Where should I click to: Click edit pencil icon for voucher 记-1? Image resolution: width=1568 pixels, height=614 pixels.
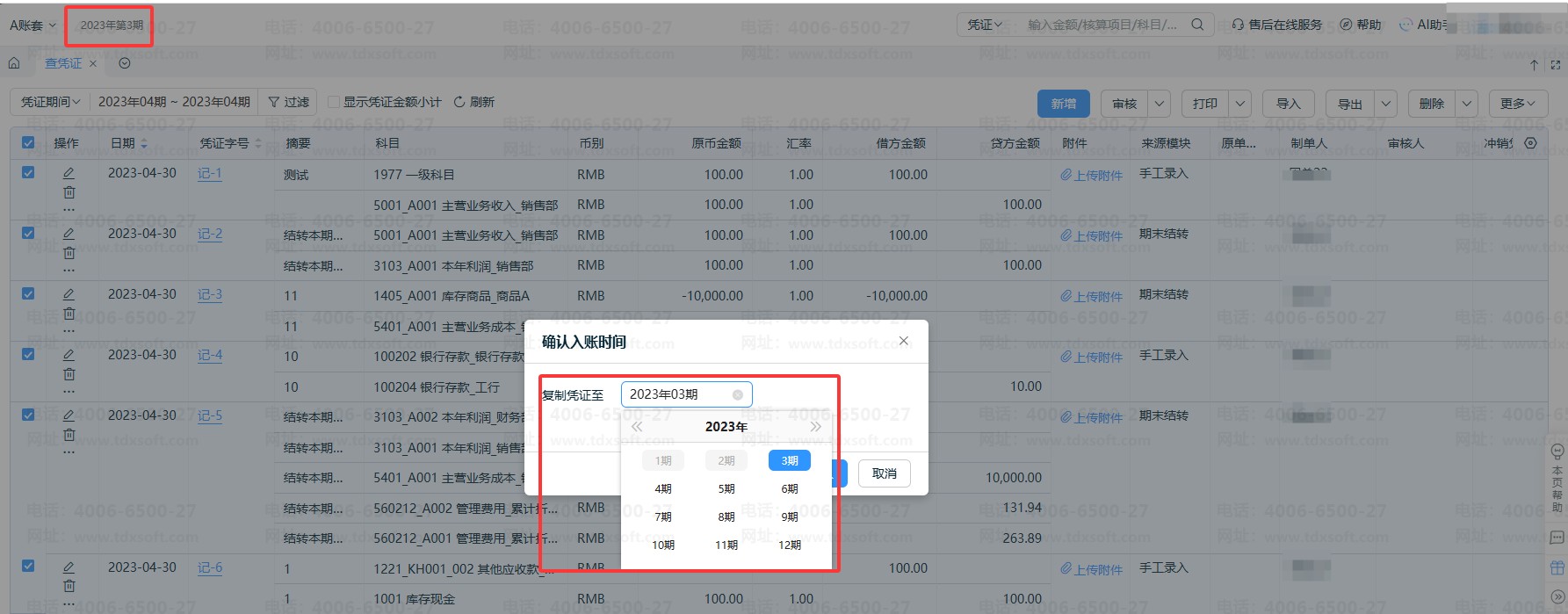point(69,173)
